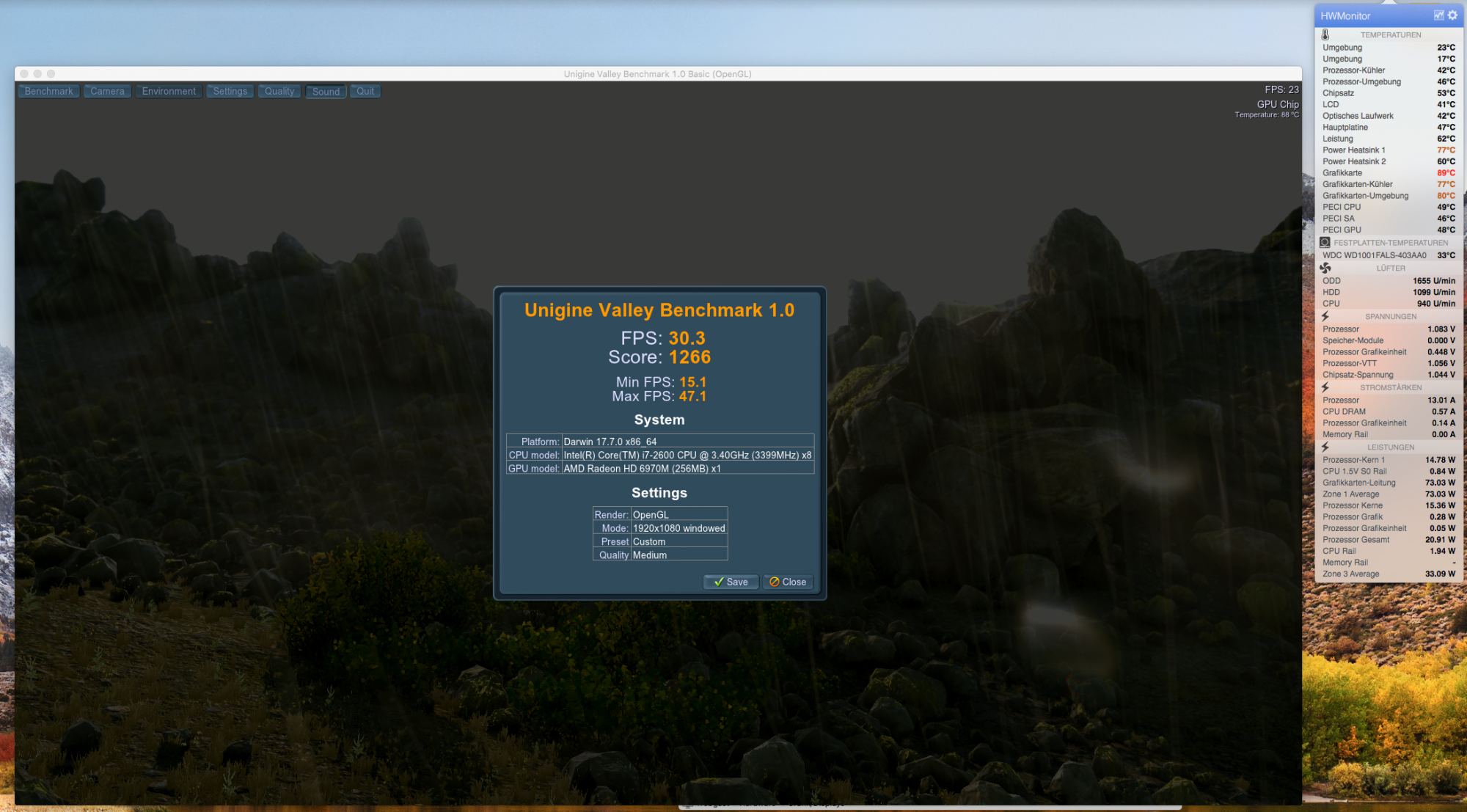Open HWMonitor preferences gear icon
The height and width of the screenshot is (812, 1467).
(1452, 15)
